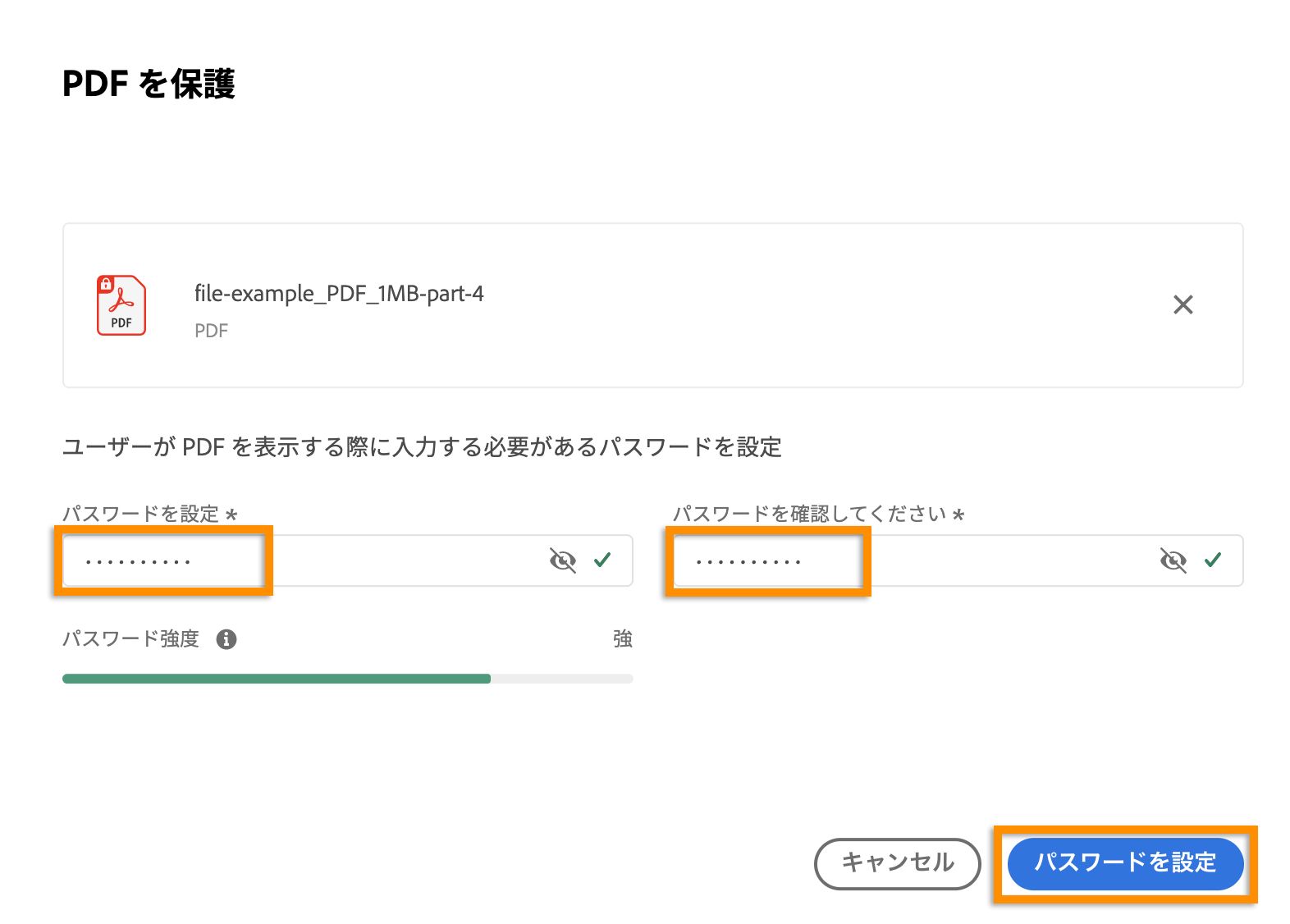1290x924 pixels.
Task: Click the パスワード強度 label
Action: tap(131, 639)
